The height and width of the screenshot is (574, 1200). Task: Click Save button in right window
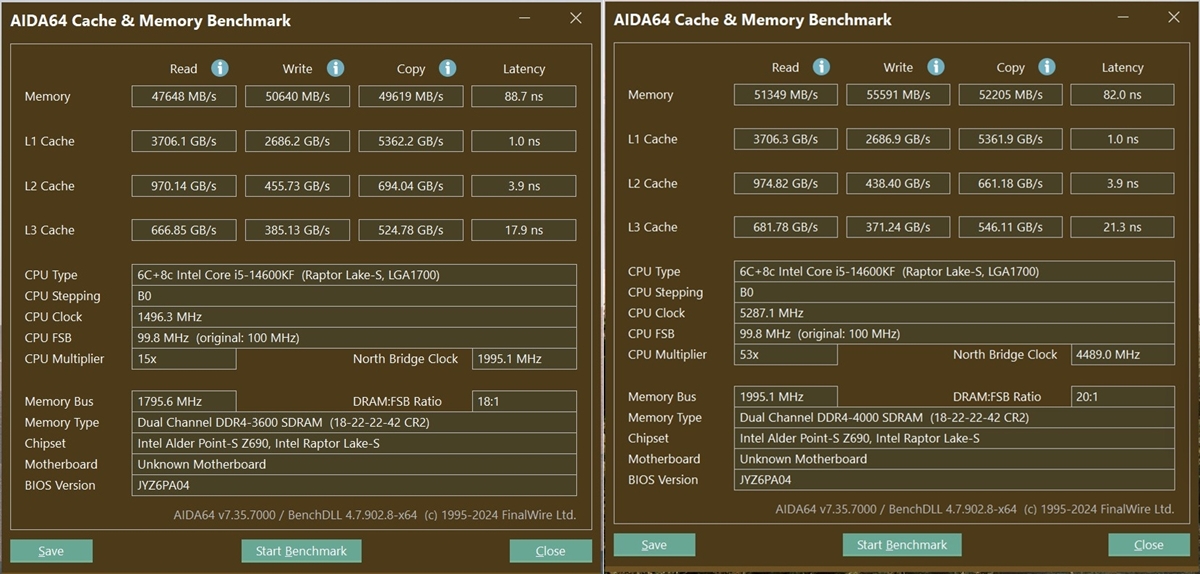pos(654,545)
